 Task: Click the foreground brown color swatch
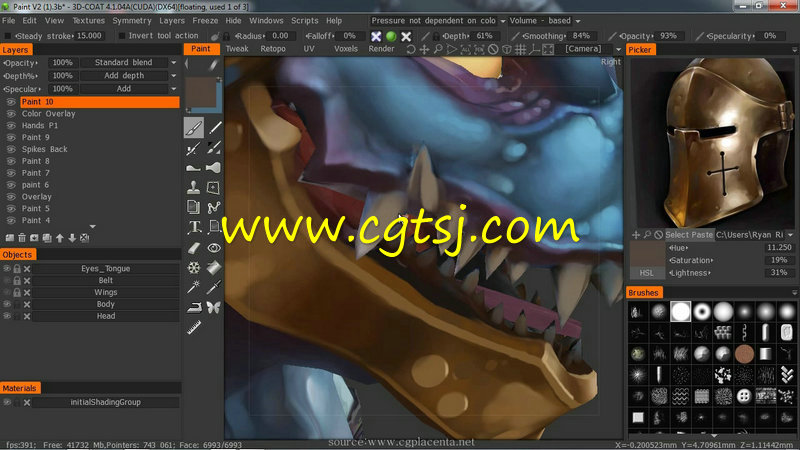(201, 92)
